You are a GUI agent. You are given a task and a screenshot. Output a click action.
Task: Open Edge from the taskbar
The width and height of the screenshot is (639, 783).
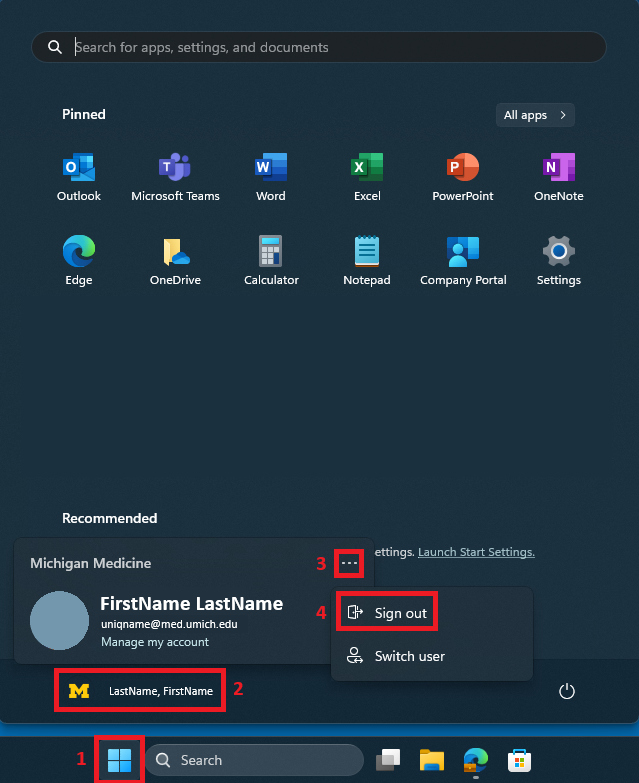[476, 760]
